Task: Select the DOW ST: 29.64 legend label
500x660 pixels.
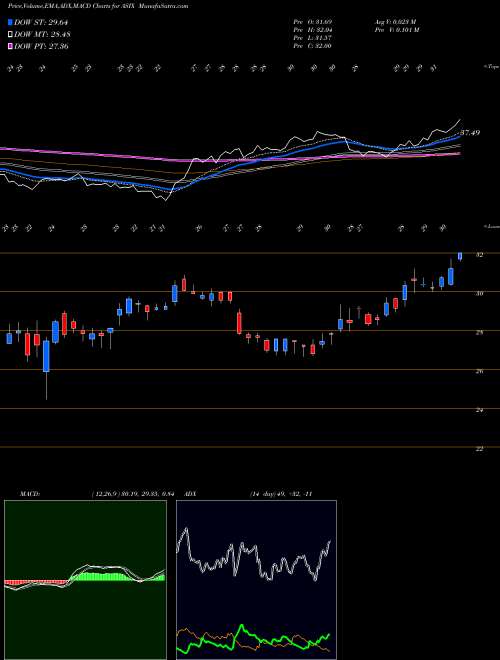Action: click(x=41, y=23)
